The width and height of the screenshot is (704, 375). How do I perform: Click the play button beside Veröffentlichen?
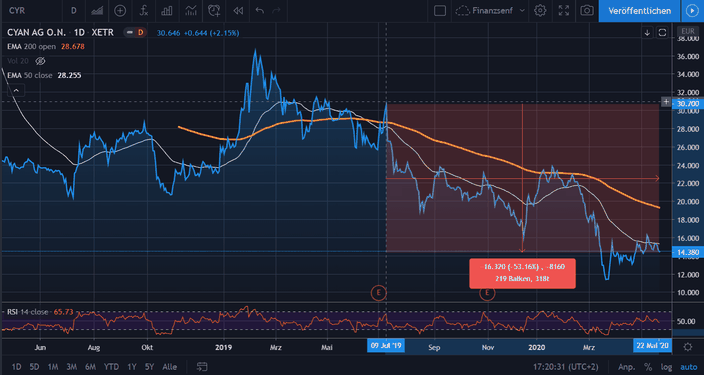click(692, 11)
